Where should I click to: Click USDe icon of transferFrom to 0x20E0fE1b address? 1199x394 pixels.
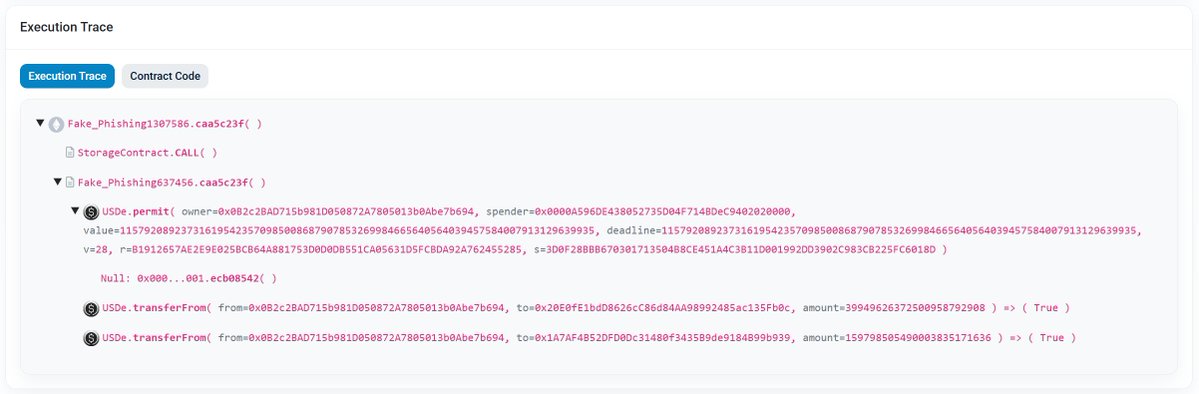[x=91, y=308]
